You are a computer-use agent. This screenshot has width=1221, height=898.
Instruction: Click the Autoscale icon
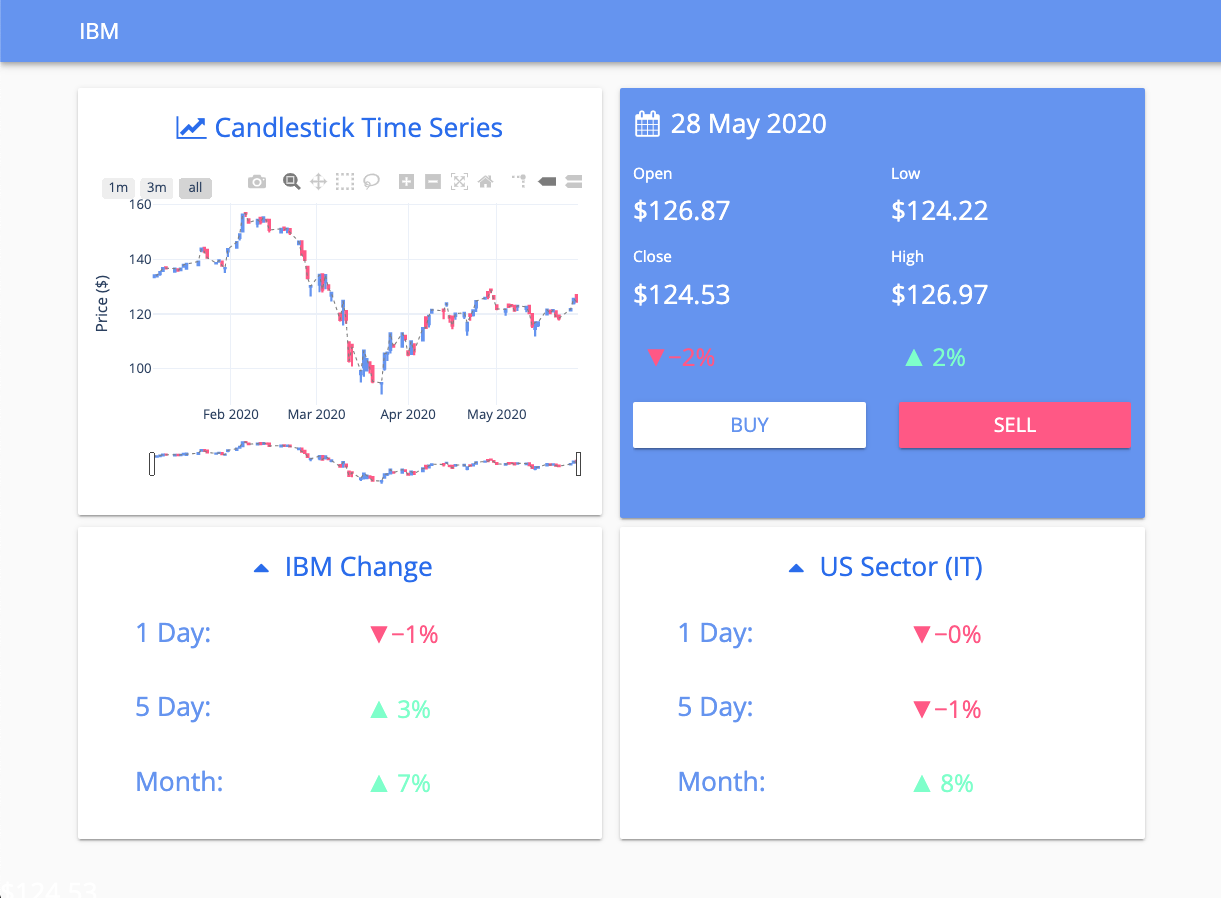click(459, 182)
